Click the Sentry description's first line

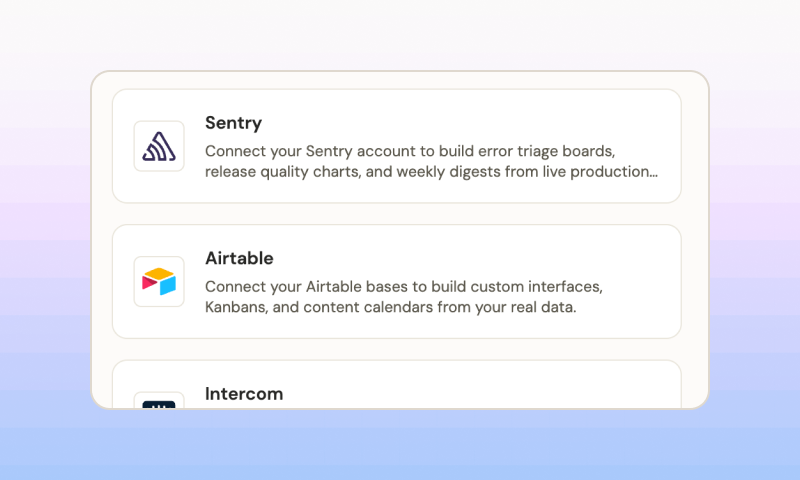pos(410,151)
